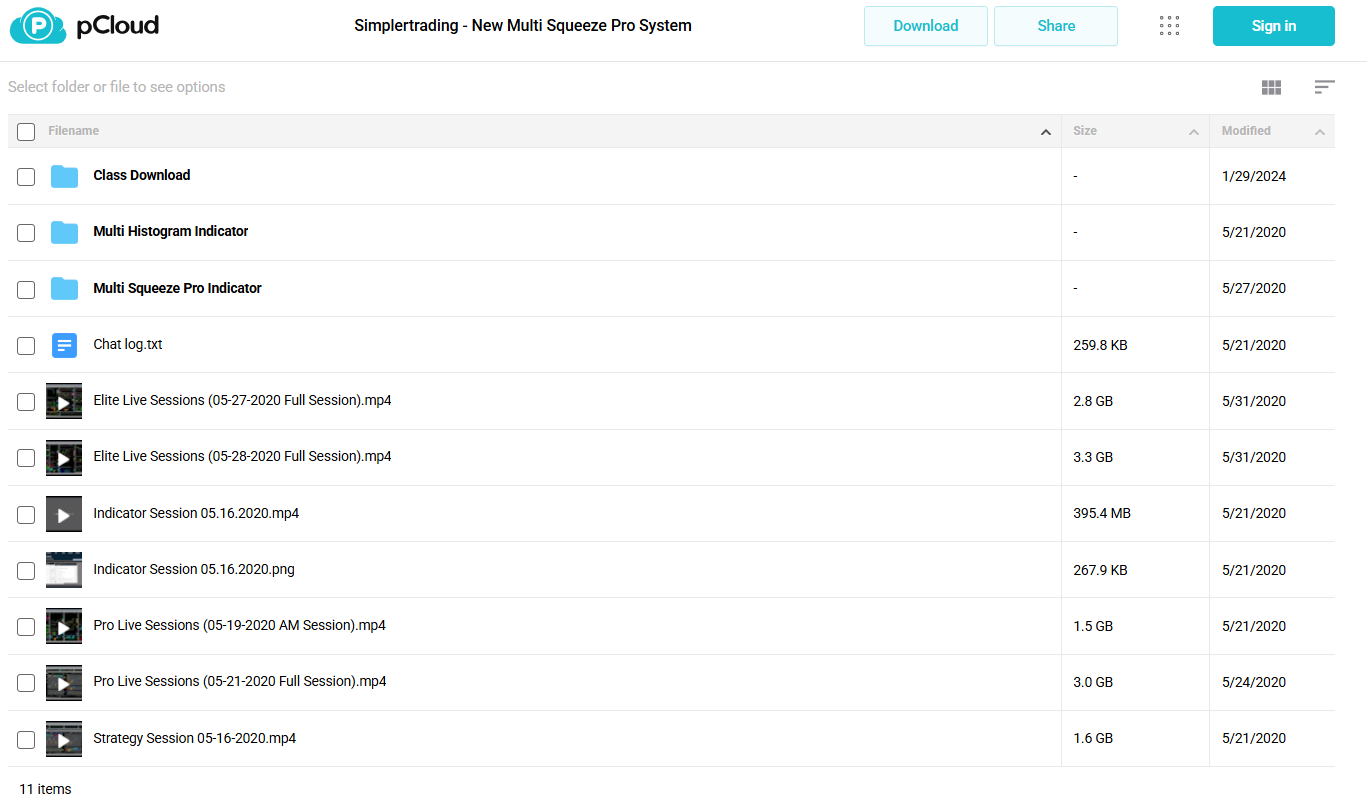
Task: Click the 267.9 KB size value
Action: pos(1100,570)
